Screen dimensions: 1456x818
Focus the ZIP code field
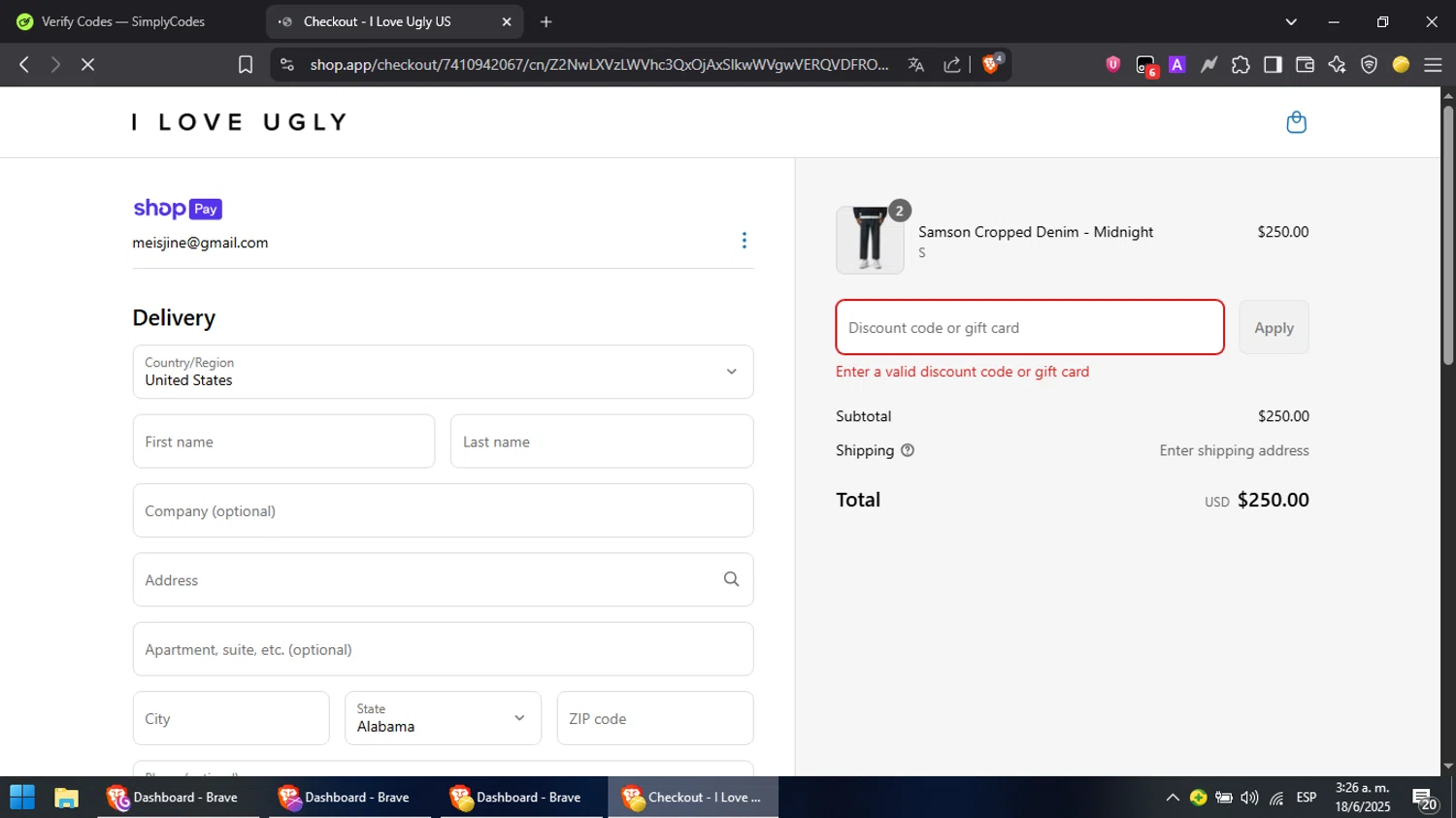[x=655, y=718]
